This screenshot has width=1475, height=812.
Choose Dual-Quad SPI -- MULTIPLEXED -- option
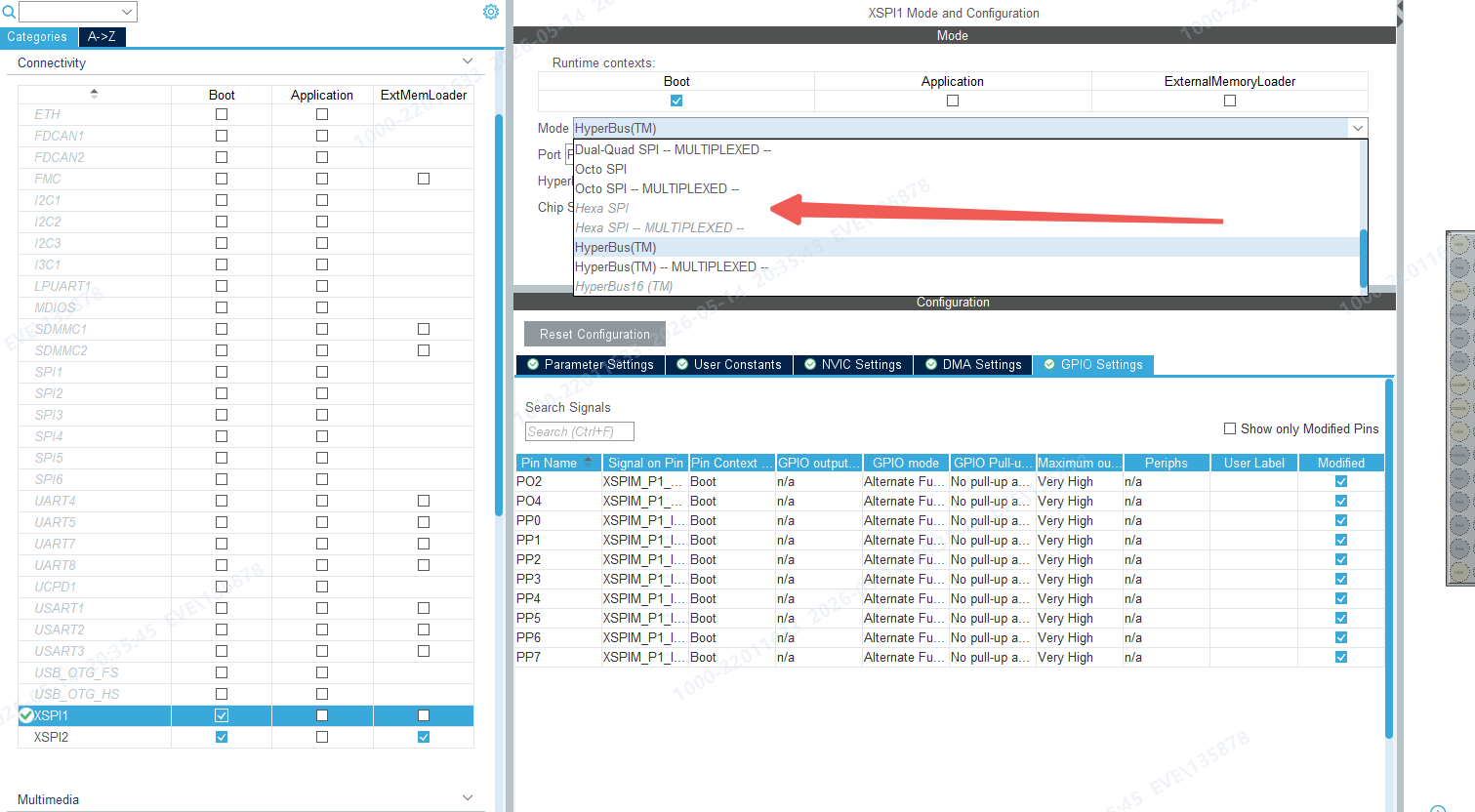pos(673,149)
